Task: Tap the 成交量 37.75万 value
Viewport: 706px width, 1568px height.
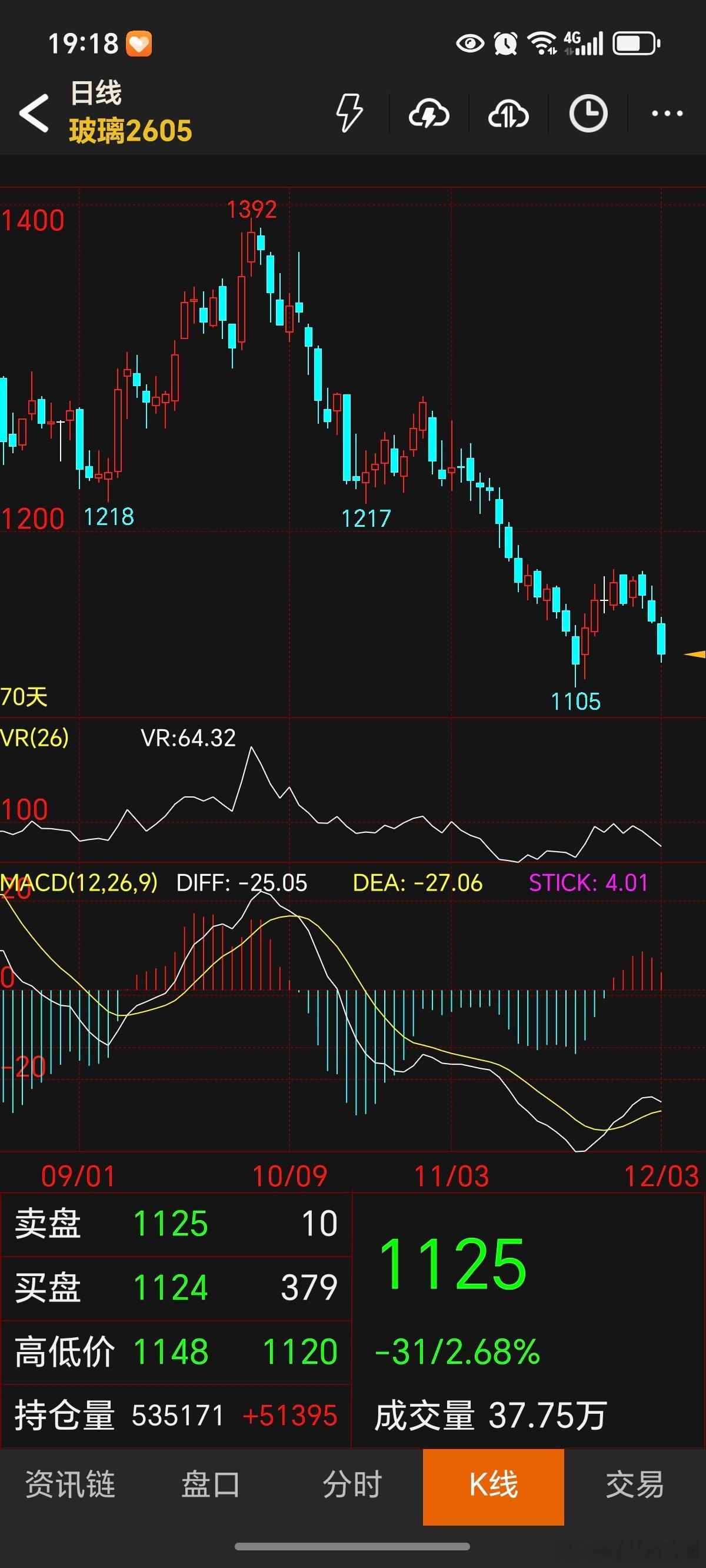Action: tap(491, 1415)
